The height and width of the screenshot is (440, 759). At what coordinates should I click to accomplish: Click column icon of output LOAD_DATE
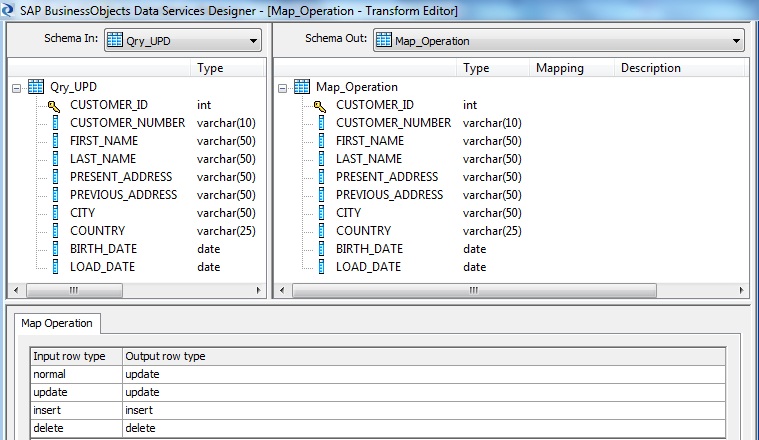pyautogui.click(x=321, y=267)
